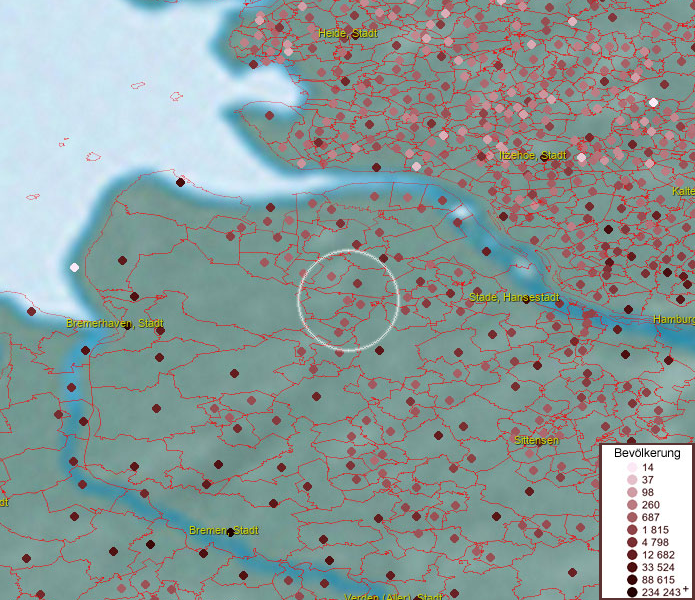Select the dark marker next to Heide, Stadt
This screenshot has width=695, height=600.
(x=355, y=35)
